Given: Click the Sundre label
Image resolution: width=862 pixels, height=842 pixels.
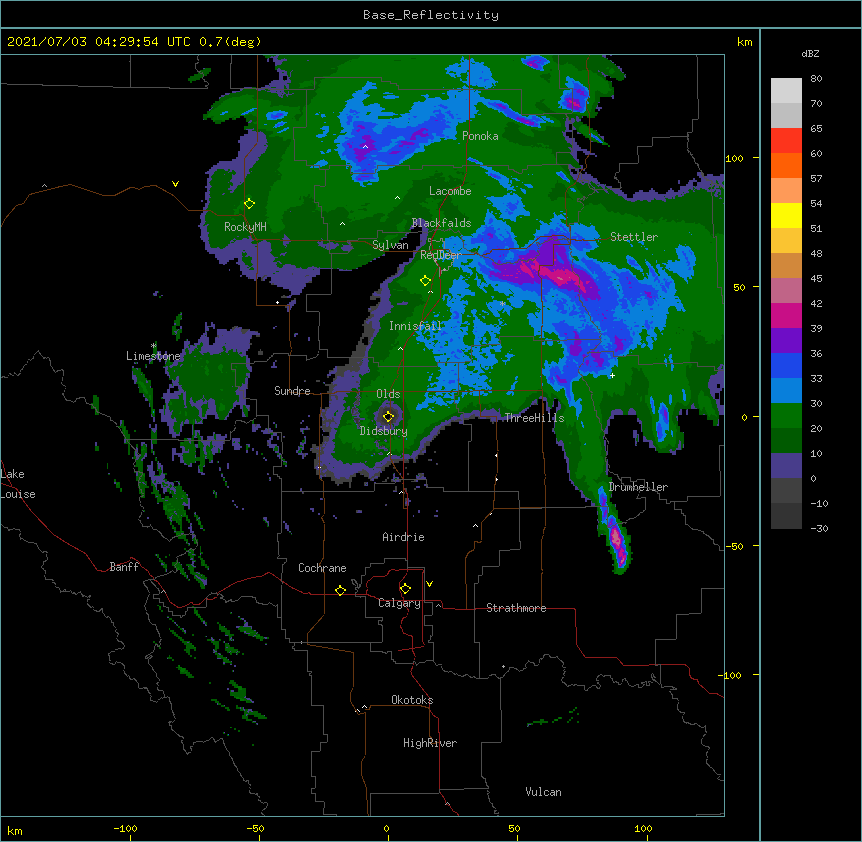Looking at the screenshot, I should pos(292,391).
